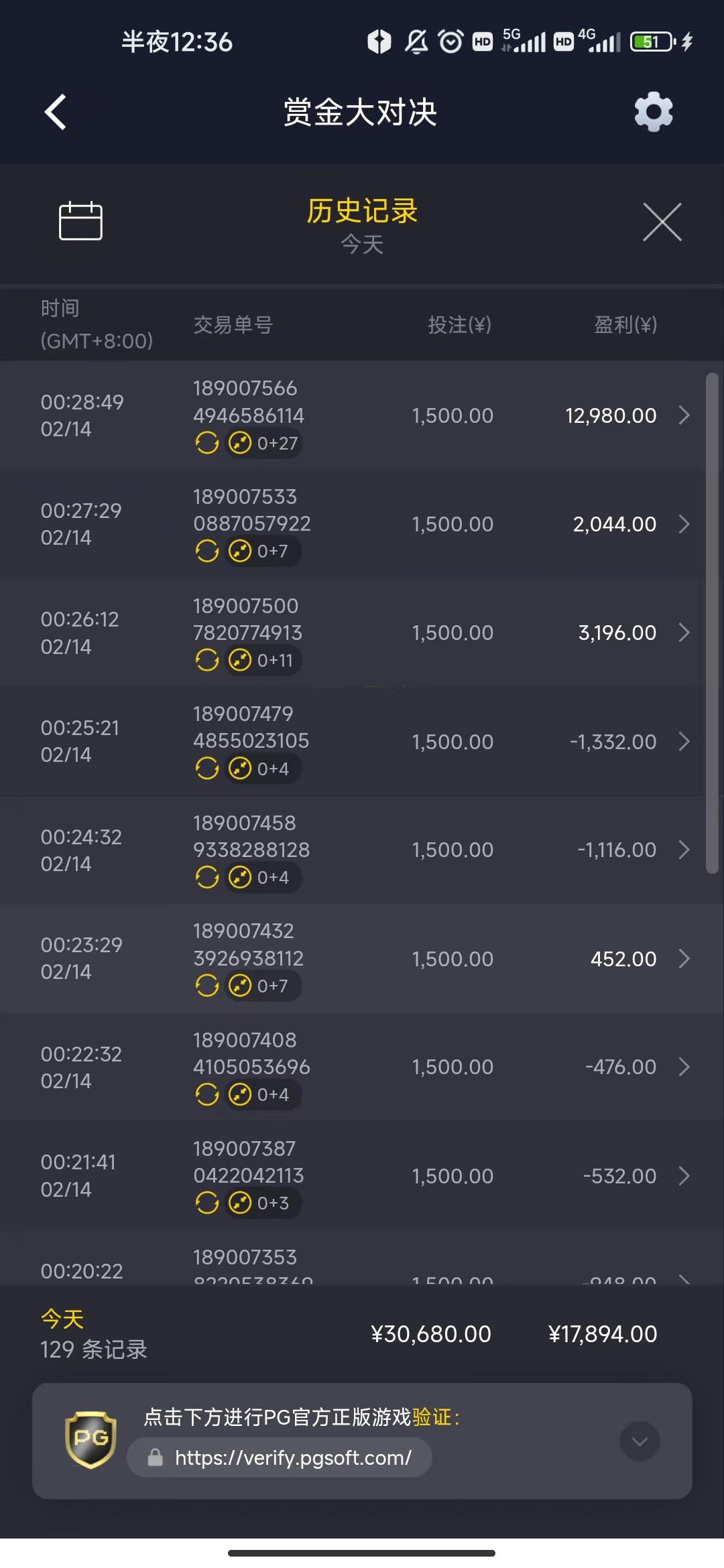The height and width of the screenshot is (1568, 724).
Task: Collapse the PG verification banner
Action: click(x=640, y=1441)
